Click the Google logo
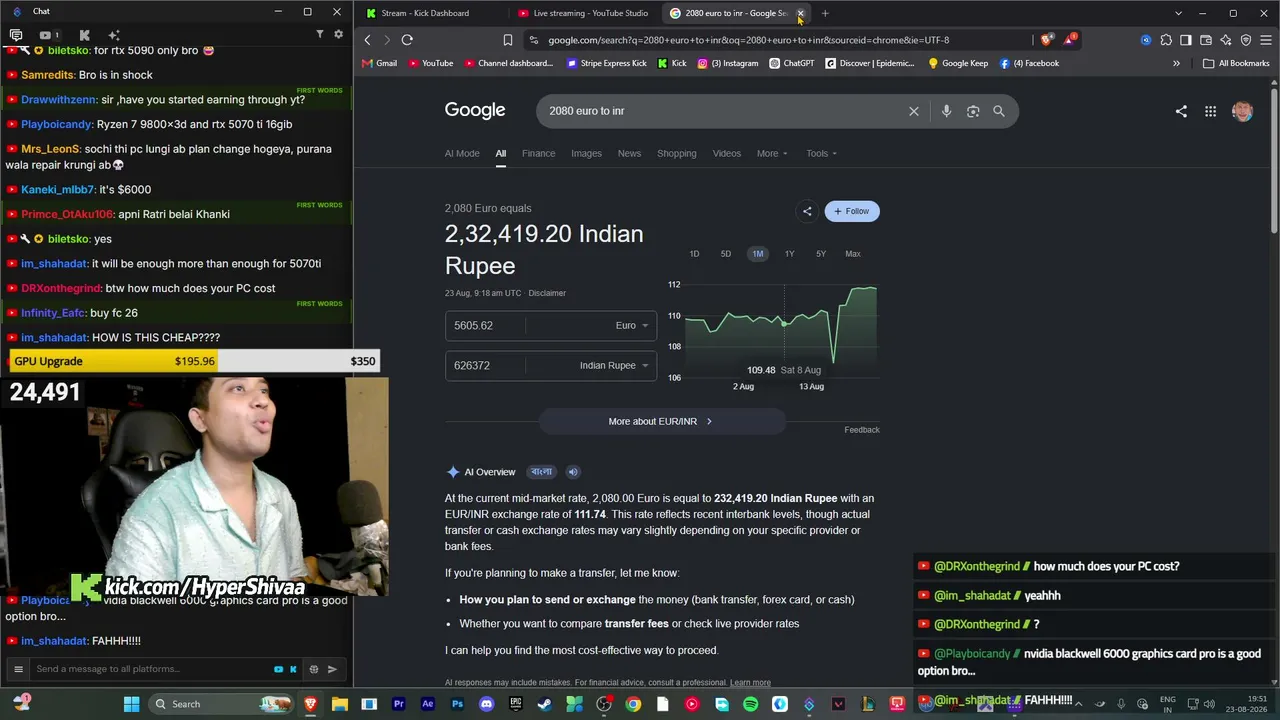The height and width of the screenshot is (720, 1280). [x=475, y=110]
